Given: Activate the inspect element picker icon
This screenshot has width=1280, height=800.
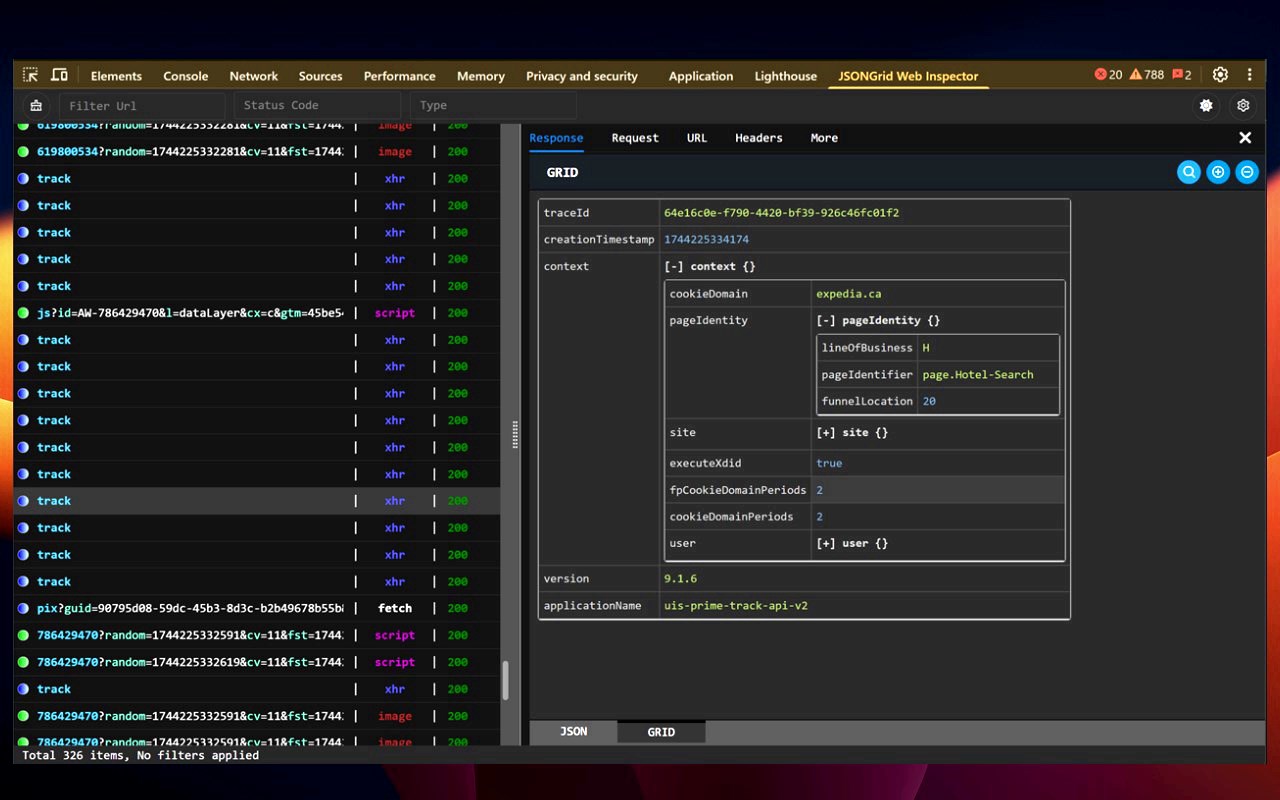Looking at the screenshot, I should point(31,75).
